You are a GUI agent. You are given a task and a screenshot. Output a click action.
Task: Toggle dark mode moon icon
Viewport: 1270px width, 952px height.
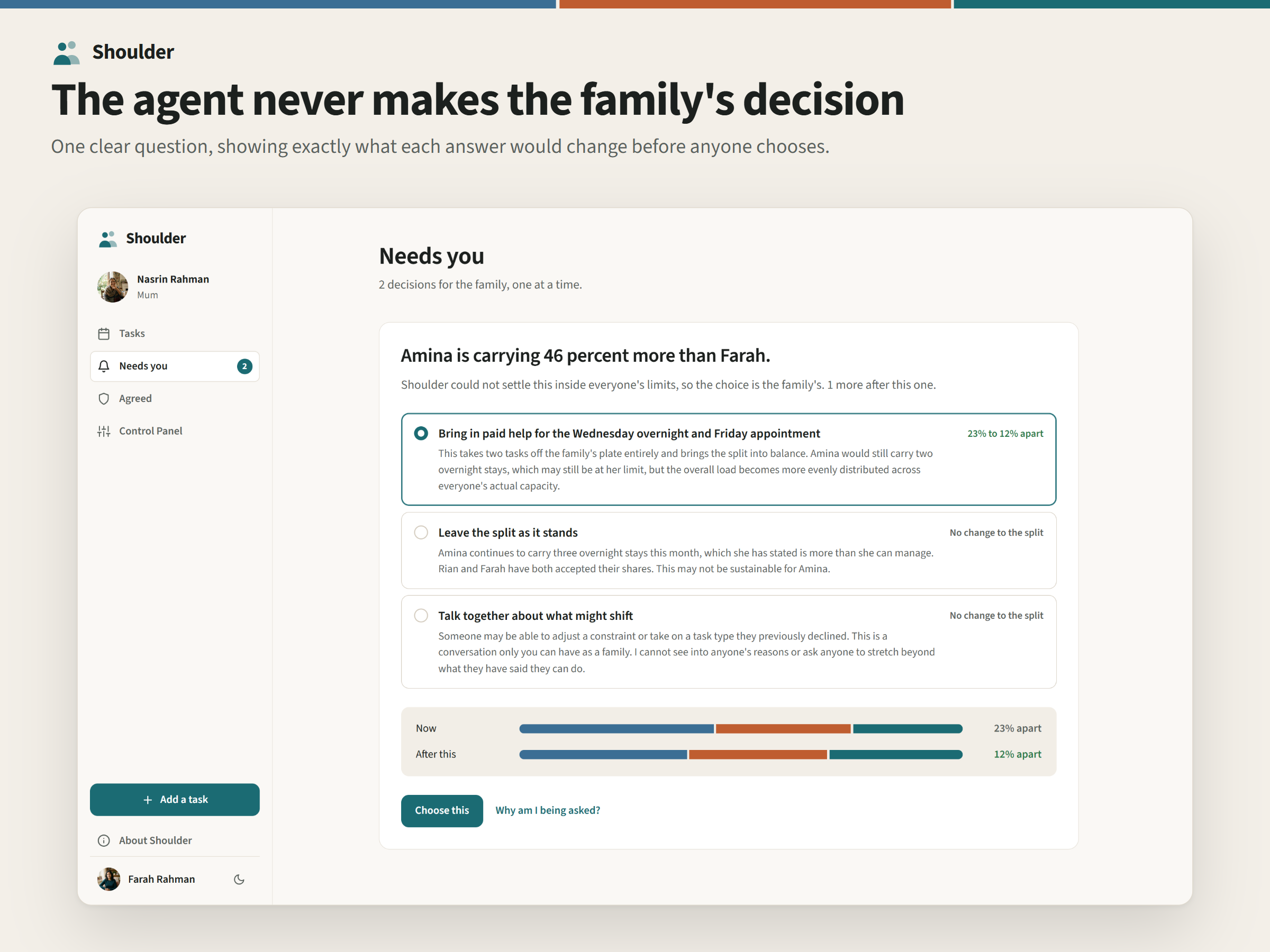click(239, 880)
